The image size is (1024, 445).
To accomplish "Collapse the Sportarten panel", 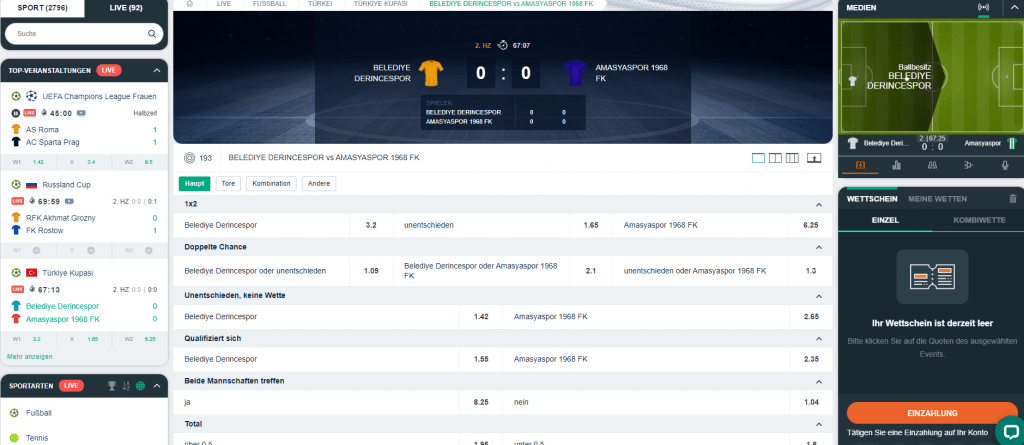I will 157,386.
